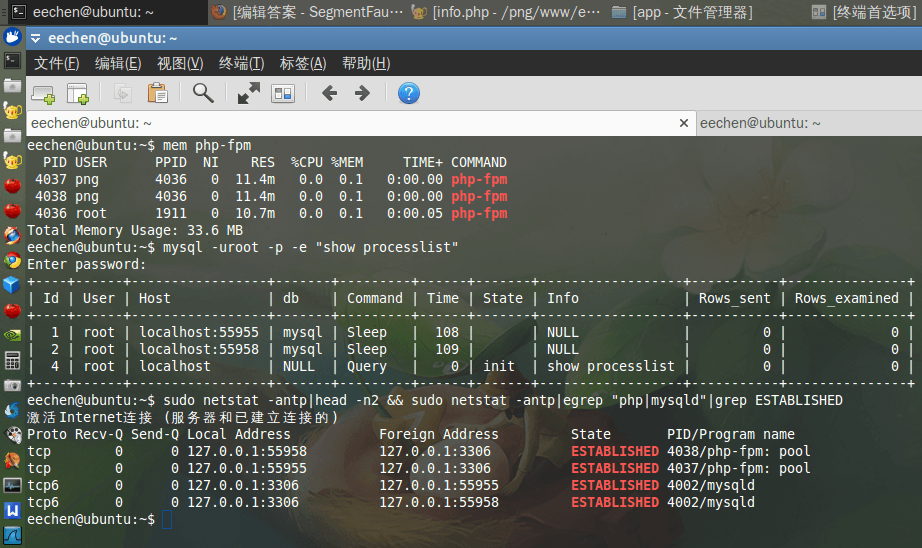Click the greyed-out Copy toolbar icon

coord(122,93)
